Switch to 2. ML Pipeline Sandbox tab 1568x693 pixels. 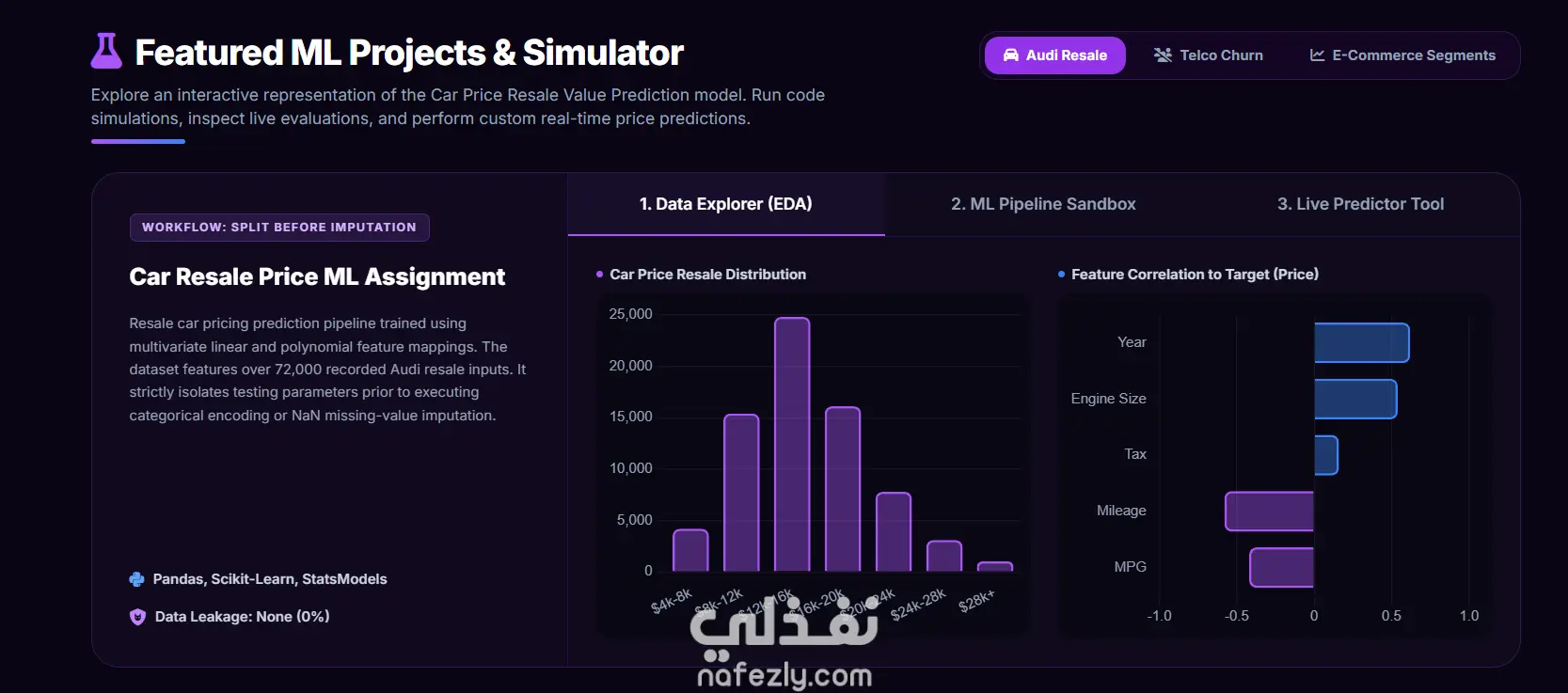(1043, 204)
